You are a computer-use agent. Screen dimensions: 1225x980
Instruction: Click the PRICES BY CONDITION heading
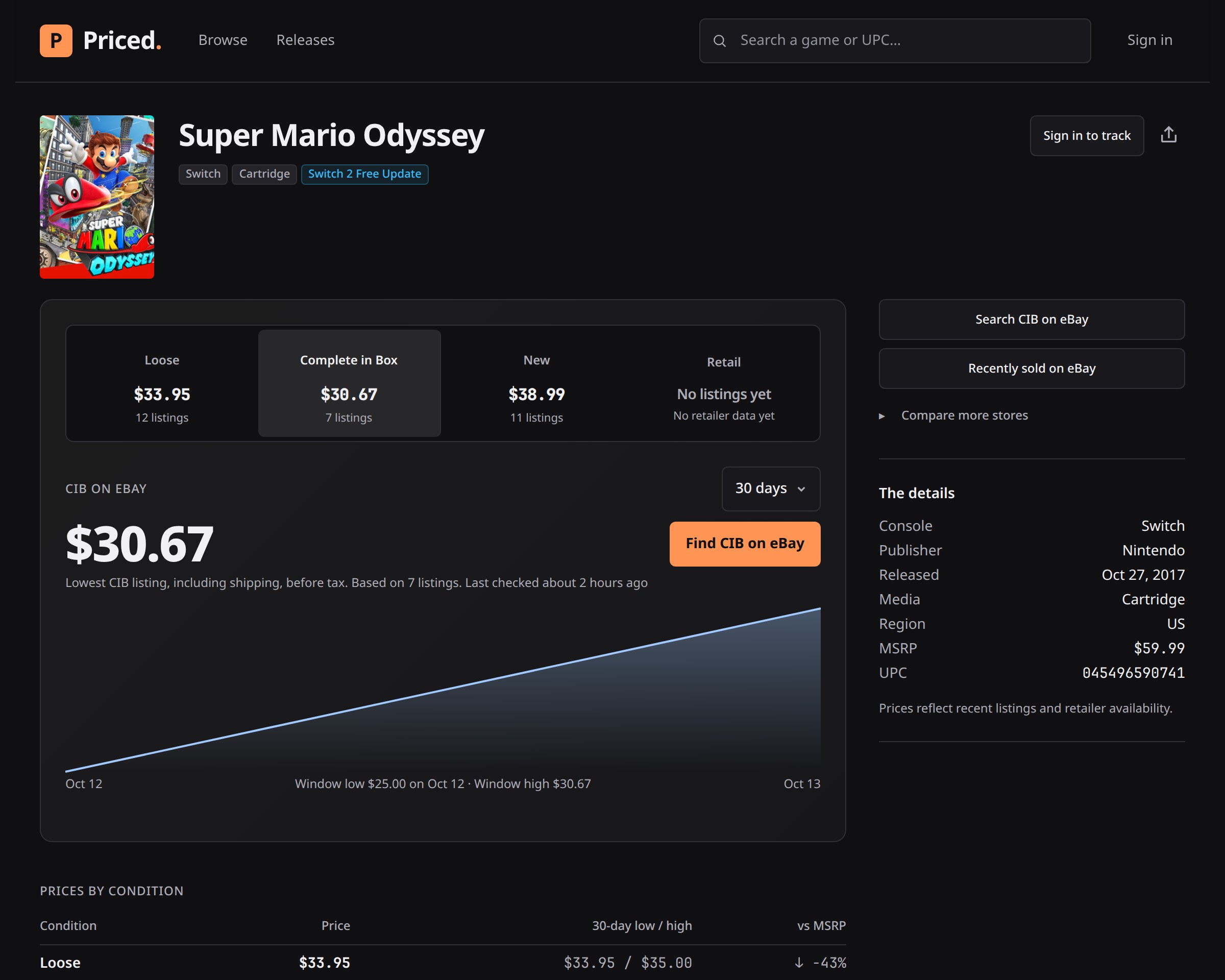111,891
